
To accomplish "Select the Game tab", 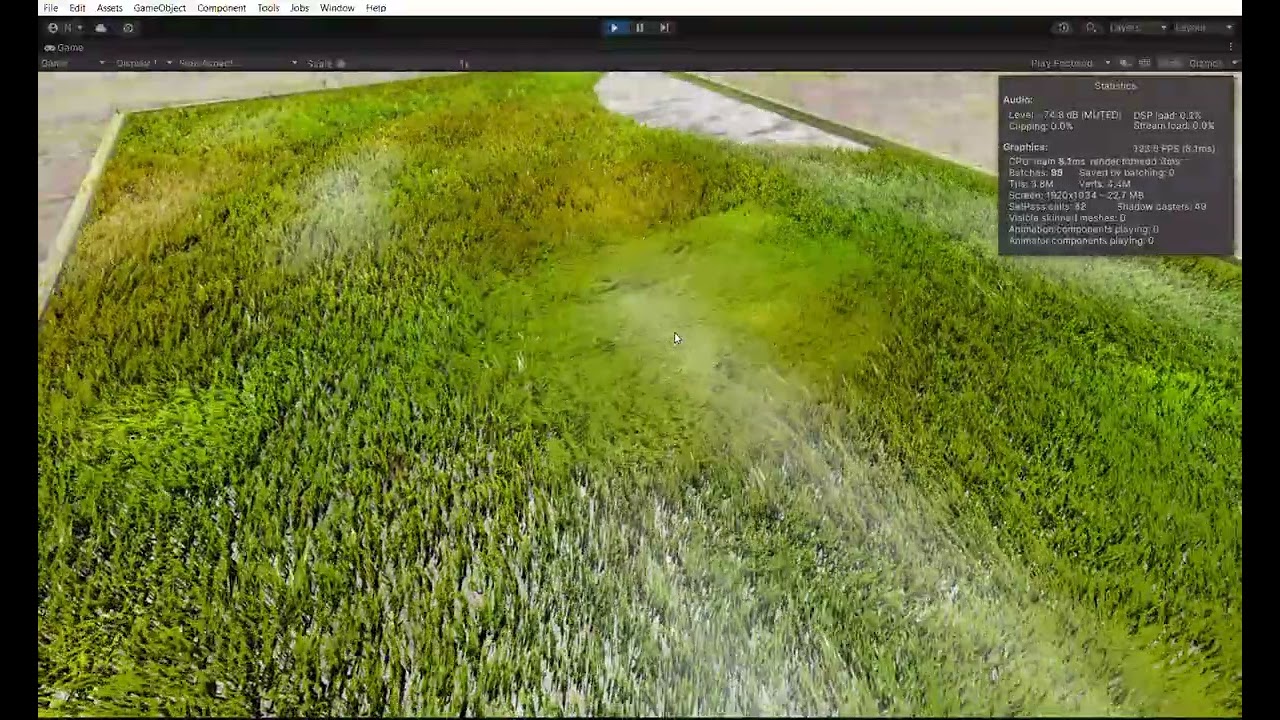I will pos(64,47).
